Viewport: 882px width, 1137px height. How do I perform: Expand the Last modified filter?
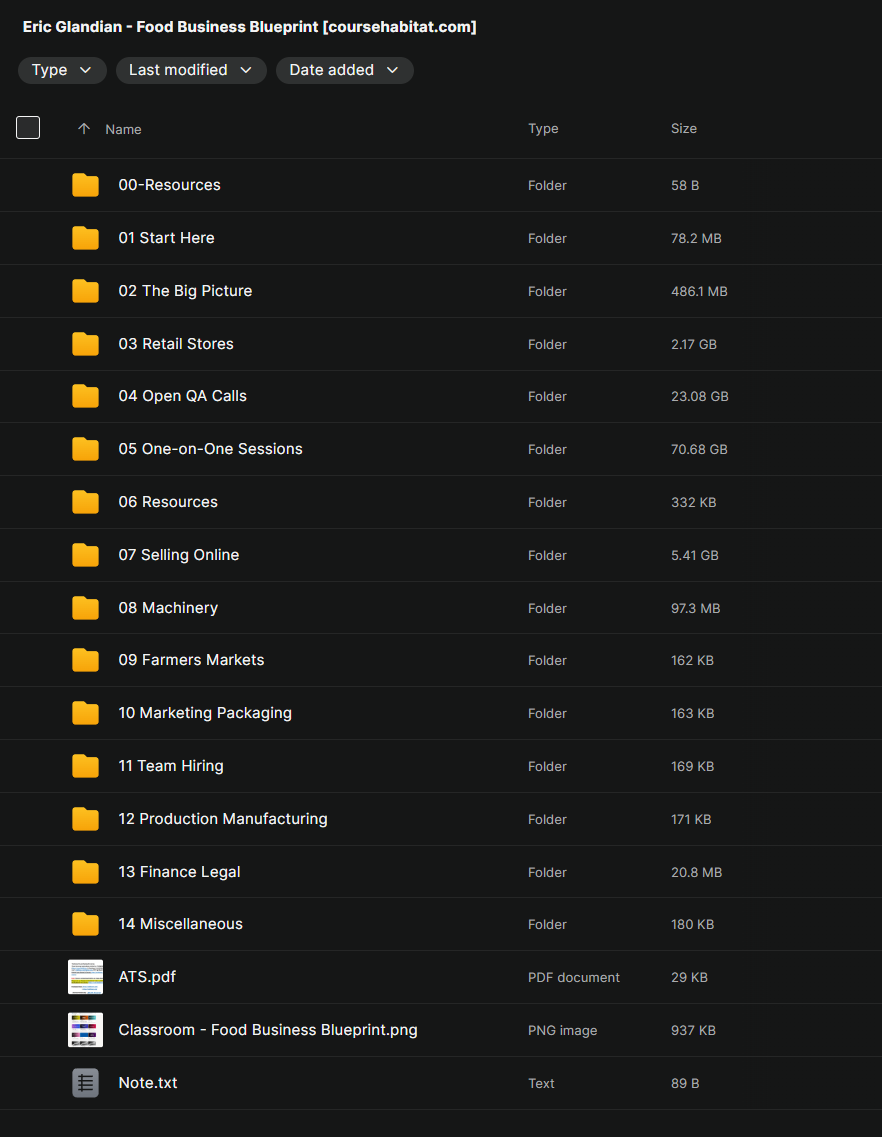(x=191, y=70)
